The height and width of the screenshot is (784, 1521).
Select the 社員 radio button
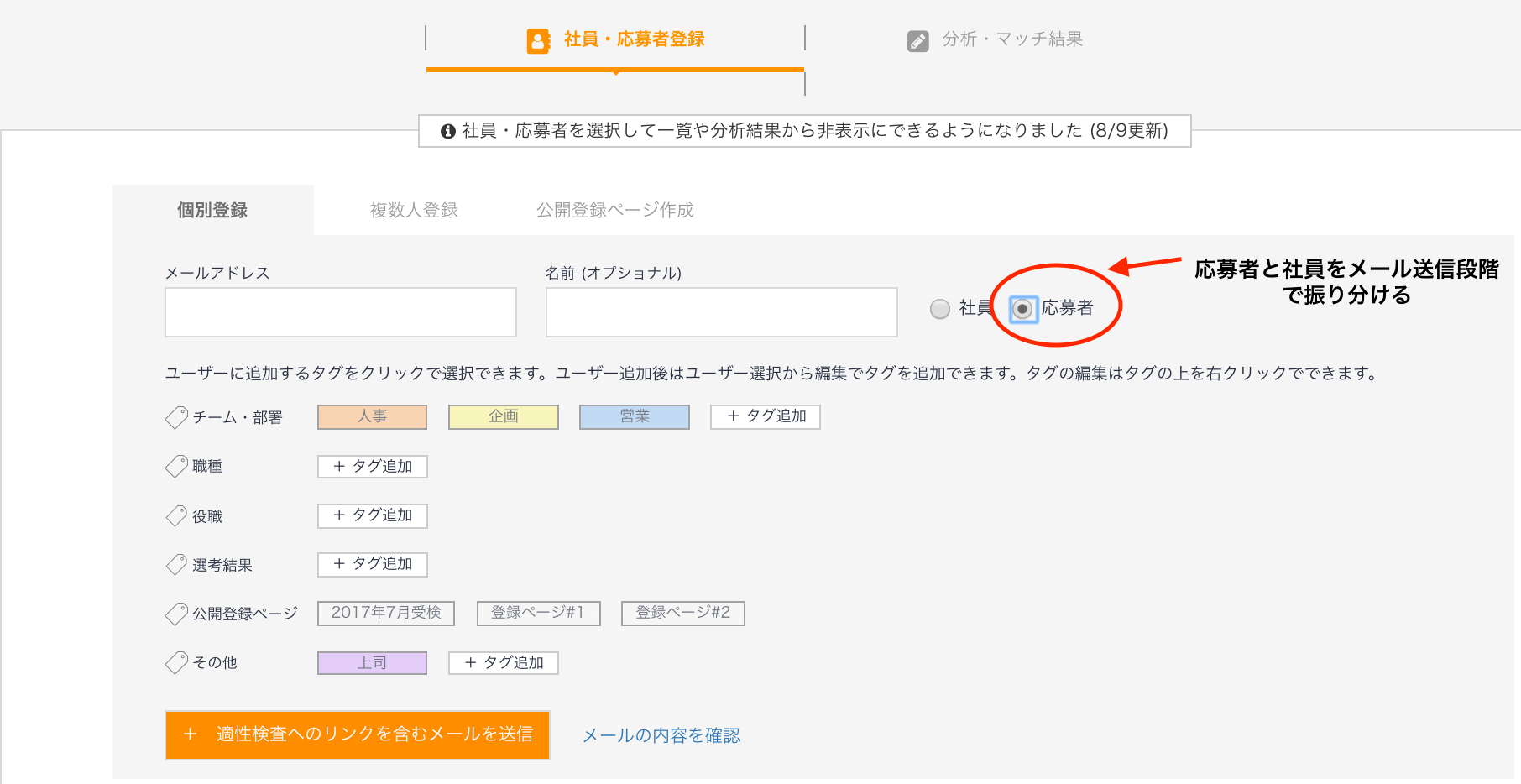pyautogui.click(x=940, y=309)
